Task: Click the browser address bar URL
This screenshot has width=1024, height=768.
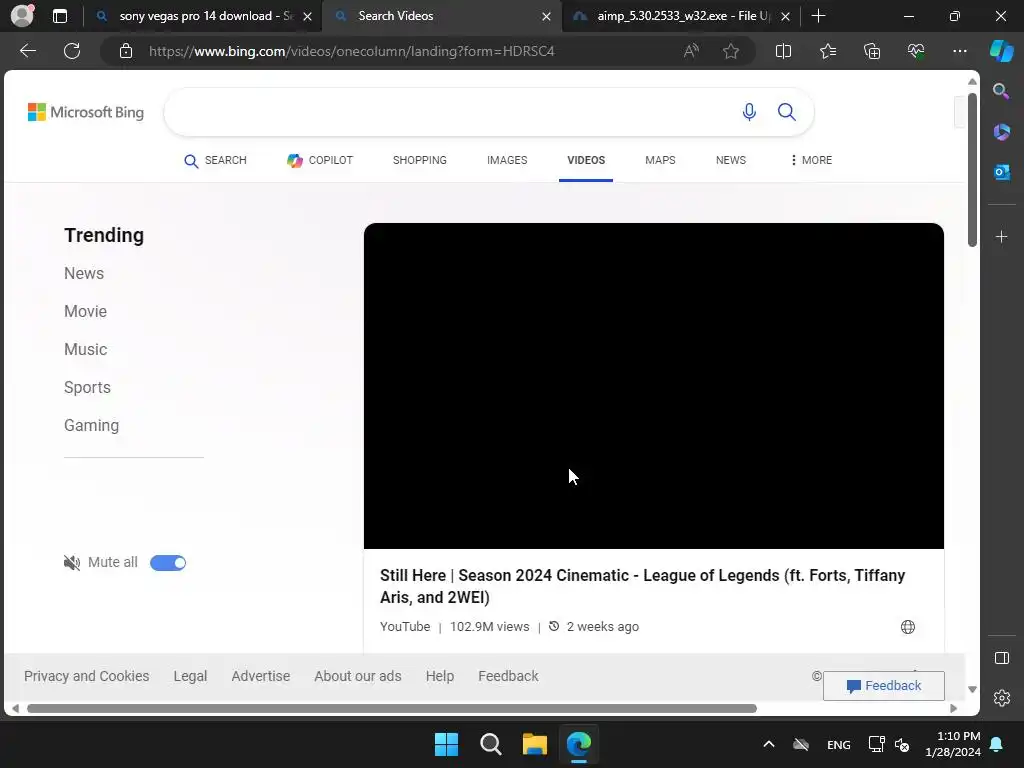Action: 351,51
